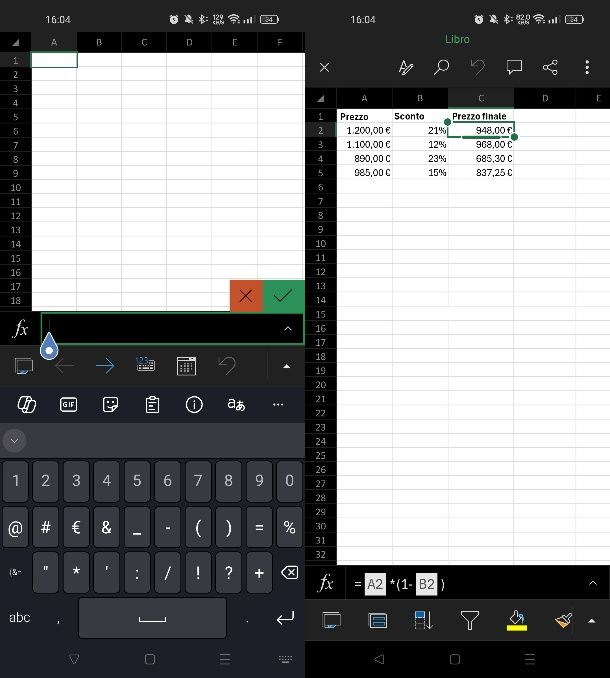The image size is (610, 678).
Task: Tap the enter key on keyboard
Action: tap(285, 618)
